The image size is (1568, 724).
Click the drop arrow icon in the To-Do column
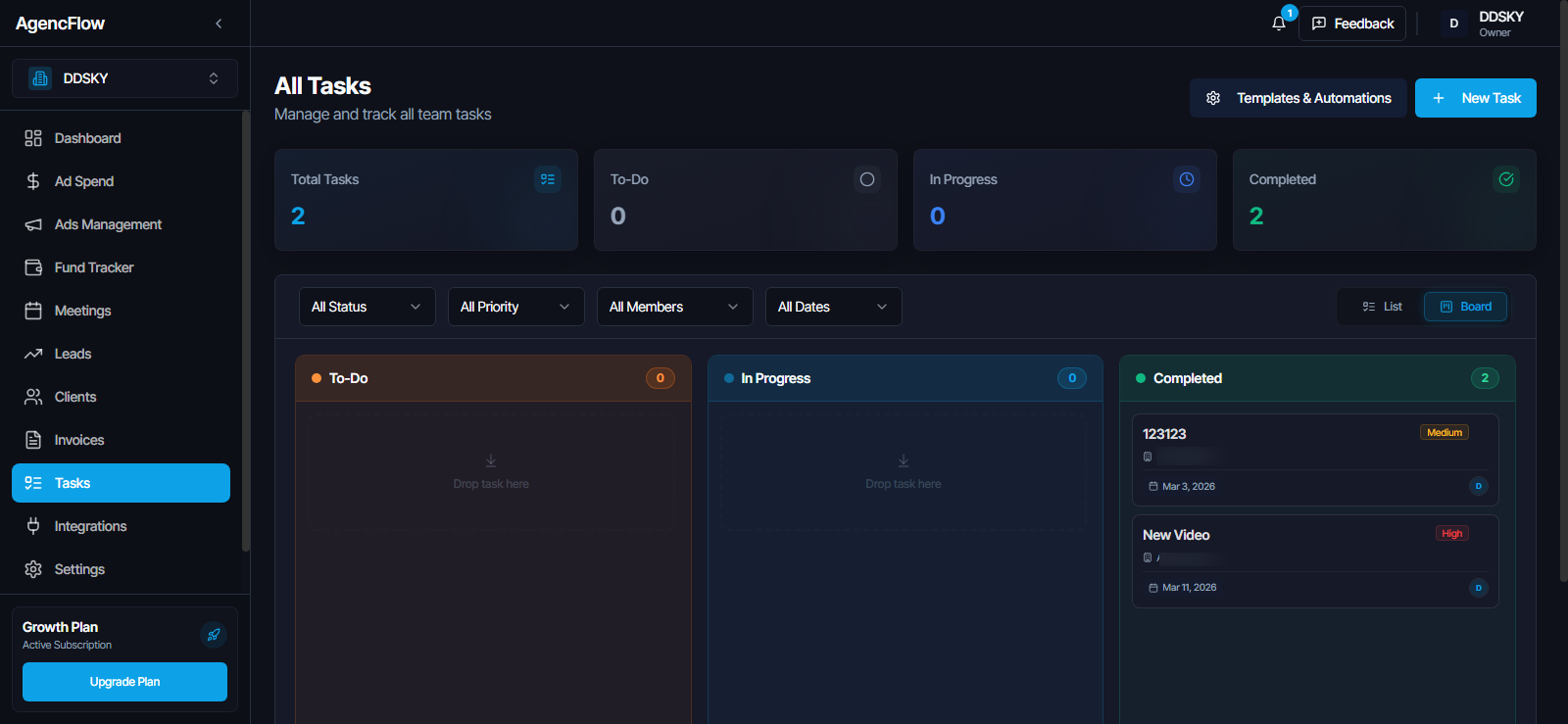pyautogui.click(x=491, y=460)
